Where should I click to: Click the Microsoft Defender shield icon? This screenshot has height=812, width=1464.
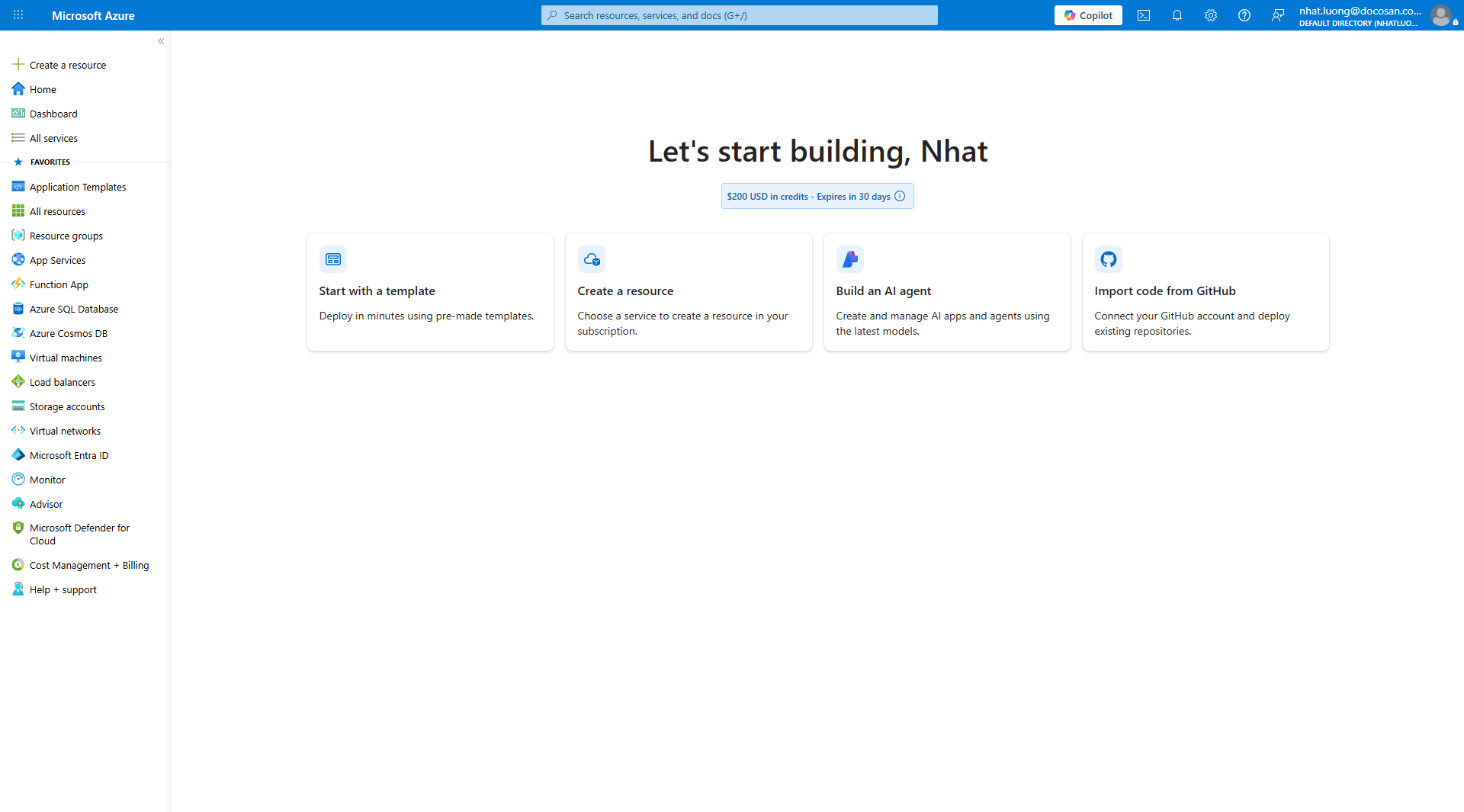pyautogui.click(x=18, y=528)
